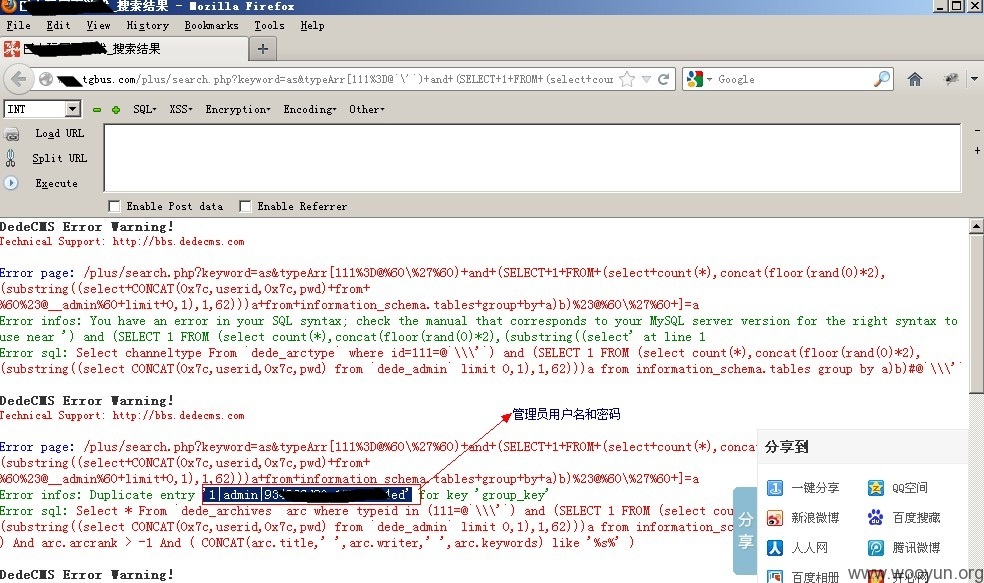Click the Split URL button label
The image size is (984, 583).
[60, 158]
